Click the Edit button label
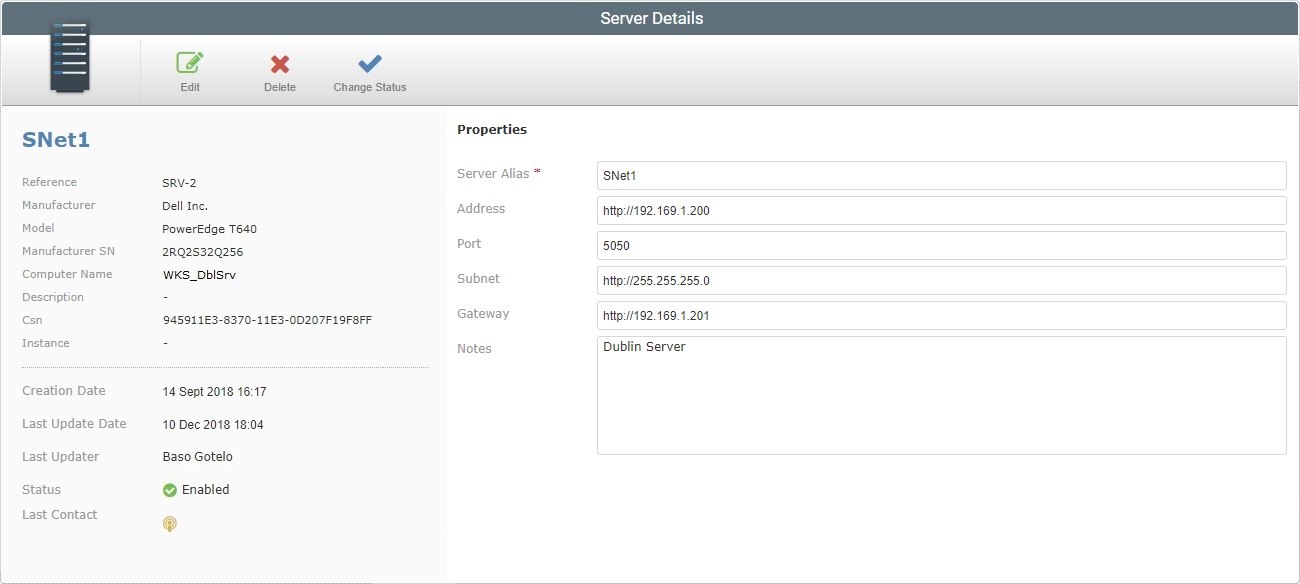 click(x=190, y=87)
